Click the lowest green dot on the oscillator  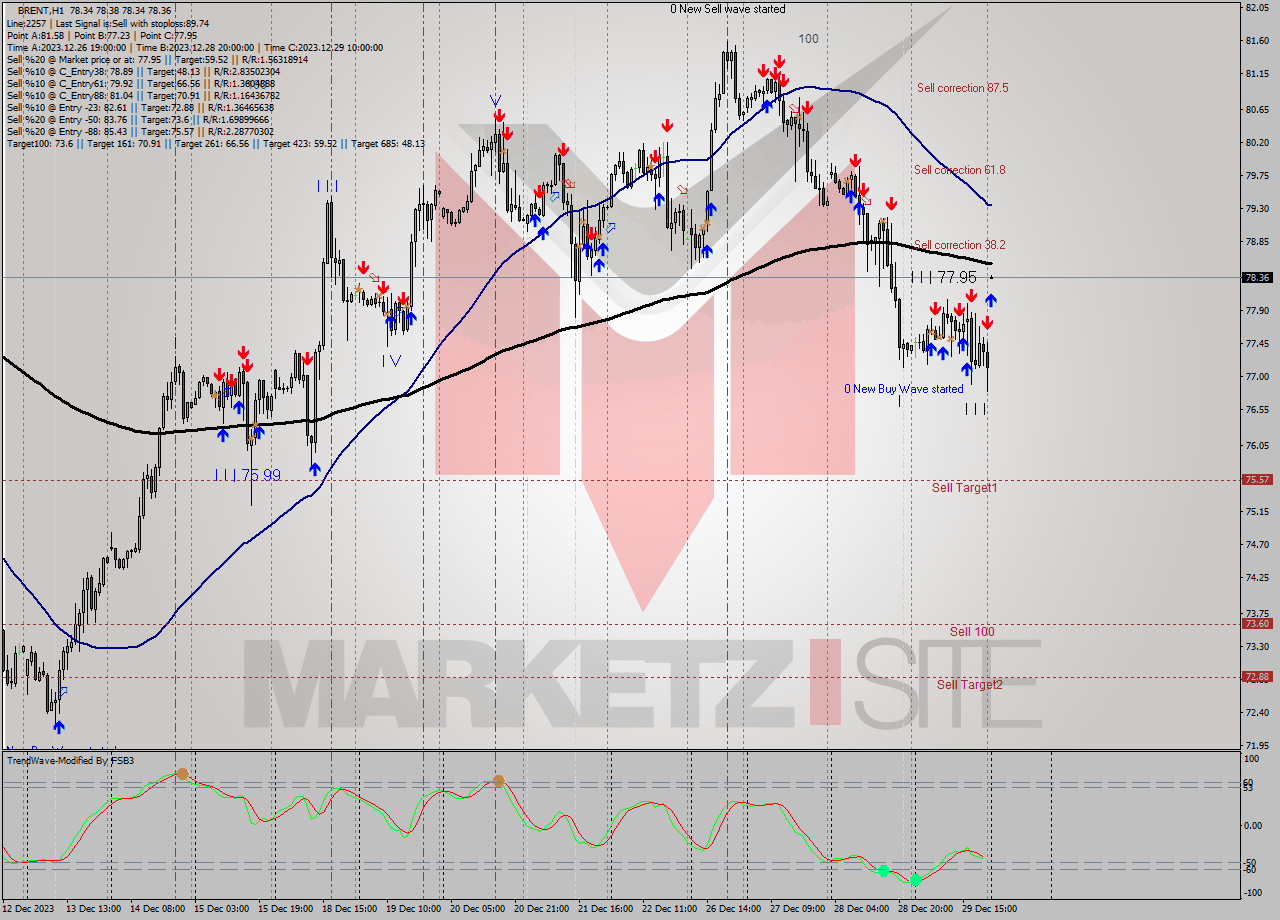click(915, 880)
